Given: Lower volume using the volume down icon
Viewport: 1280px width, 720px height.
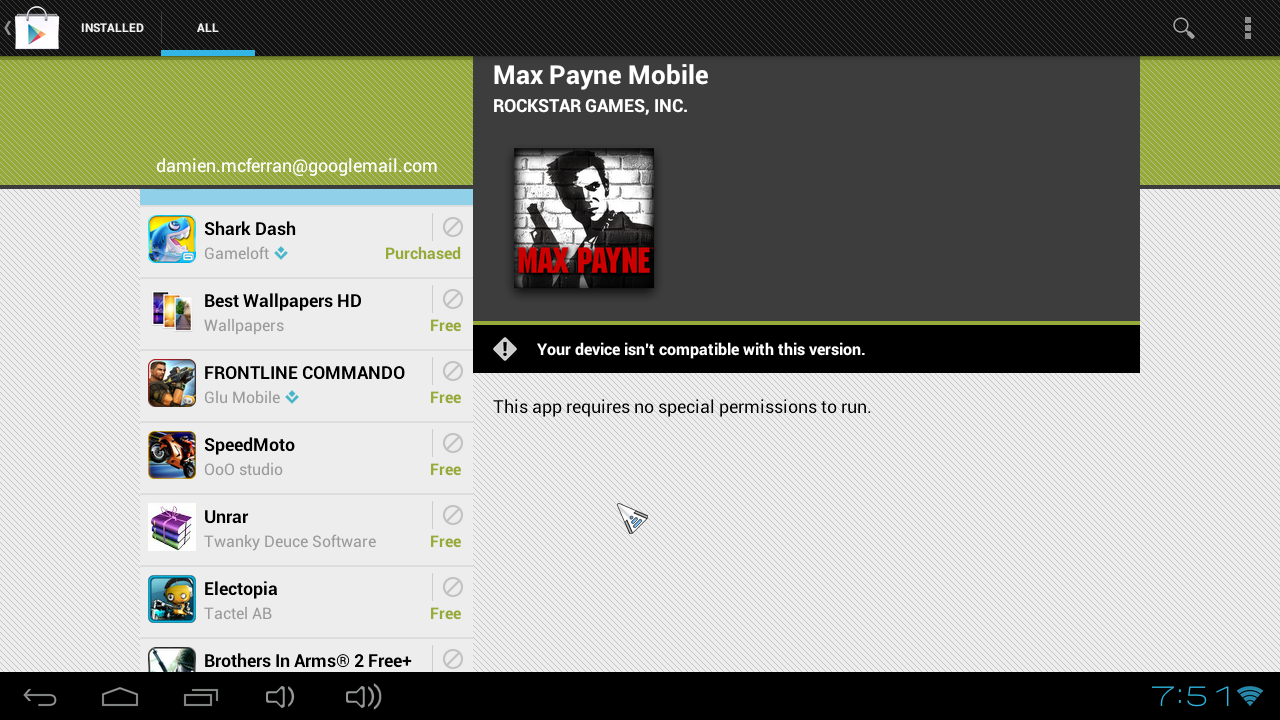Looking at the screenshot, I should tap(279, 697).
